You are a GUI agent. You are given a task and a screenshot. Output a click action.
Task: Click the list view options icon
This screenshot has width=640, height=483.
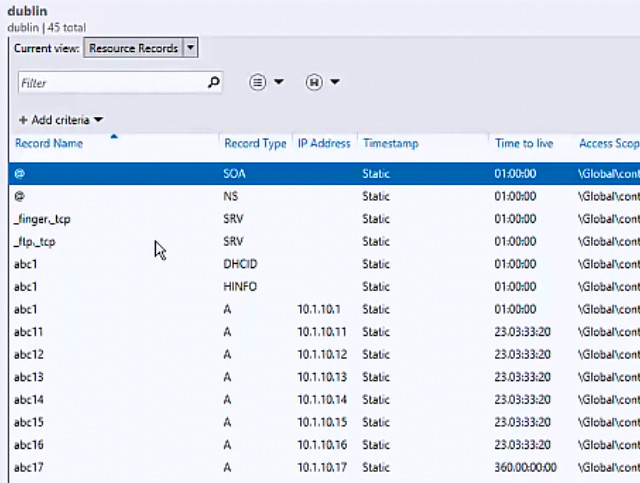pyautogui.click(x=258, y=82)
